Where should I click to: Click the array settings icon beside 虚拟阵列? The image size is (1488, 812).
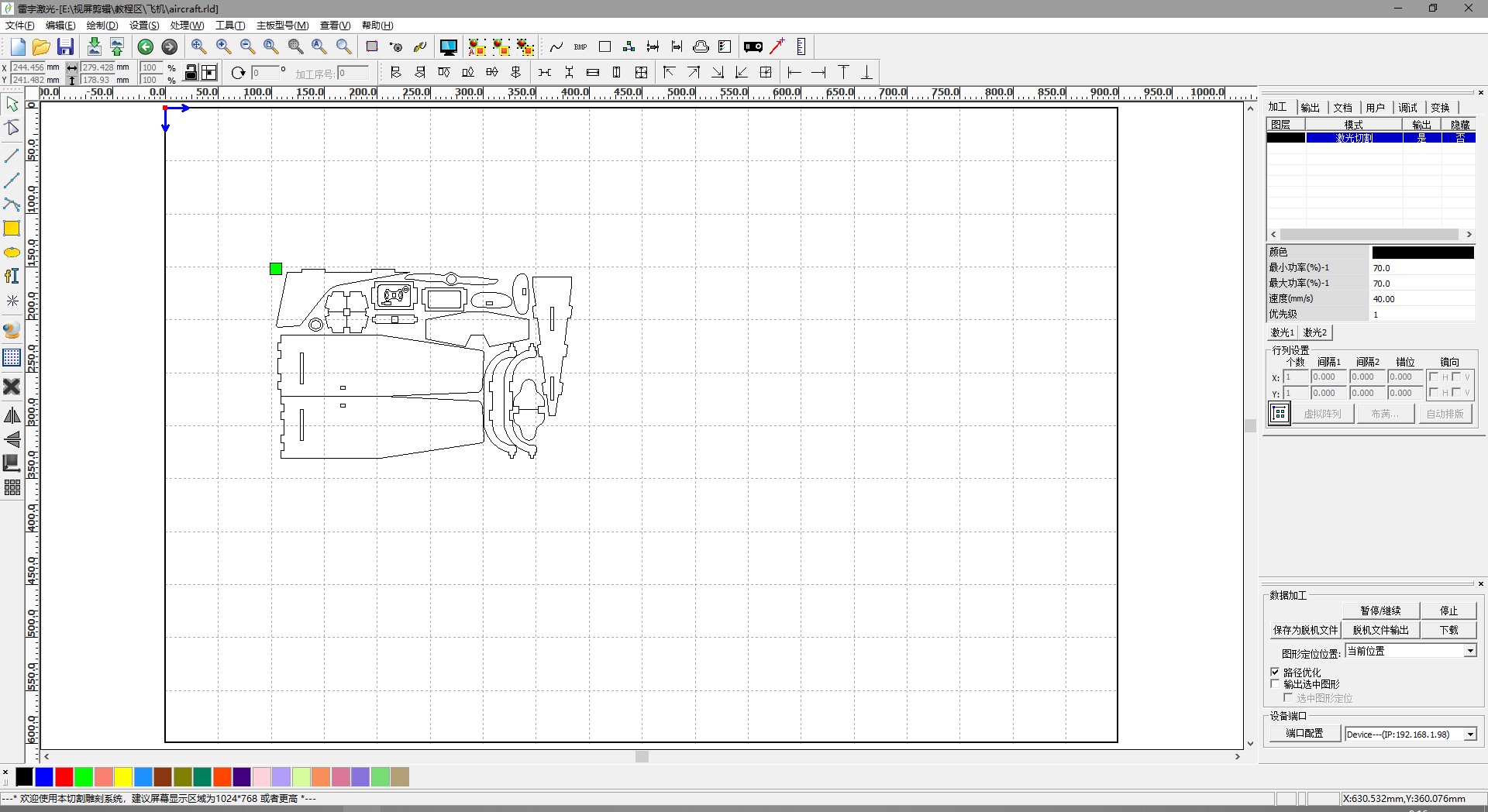pyautogui.click(x=1279, y=414)
